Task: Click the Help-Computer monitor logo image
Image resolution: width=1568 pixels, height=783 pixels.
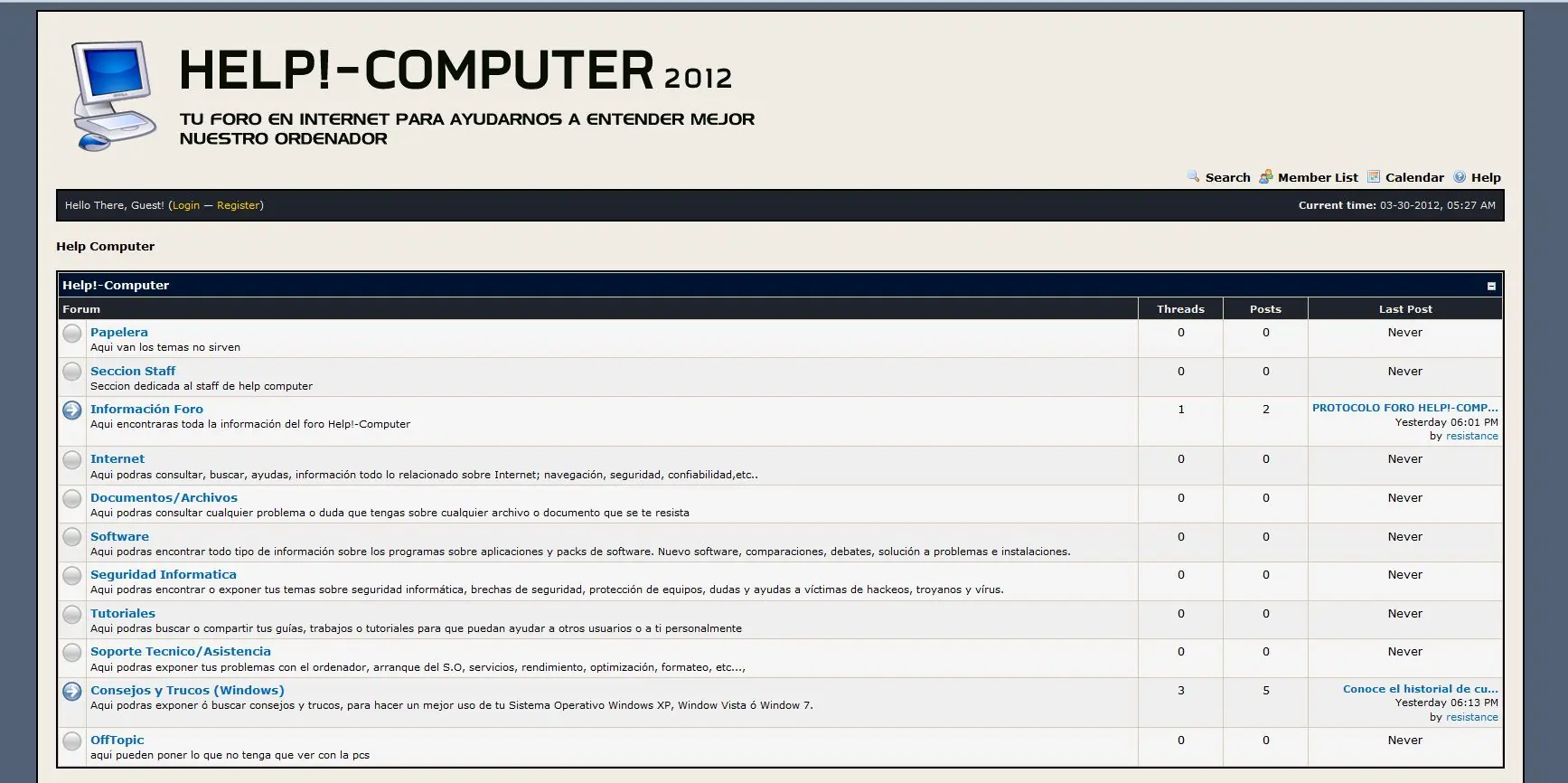Action: tap(115, 95)
